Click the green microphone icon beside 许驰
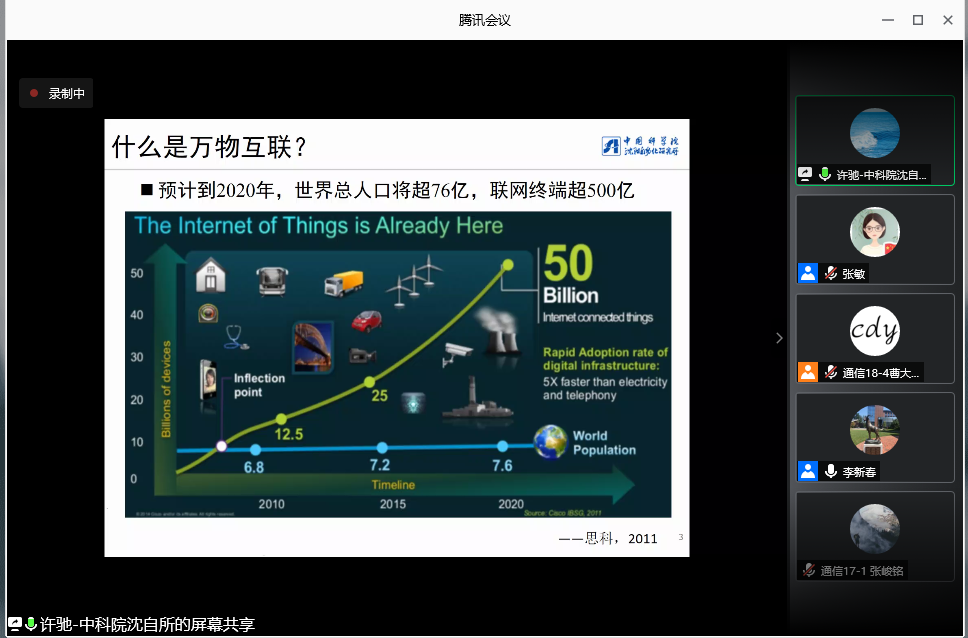Screen dimensions: 968x638 [x=825, y=174]
